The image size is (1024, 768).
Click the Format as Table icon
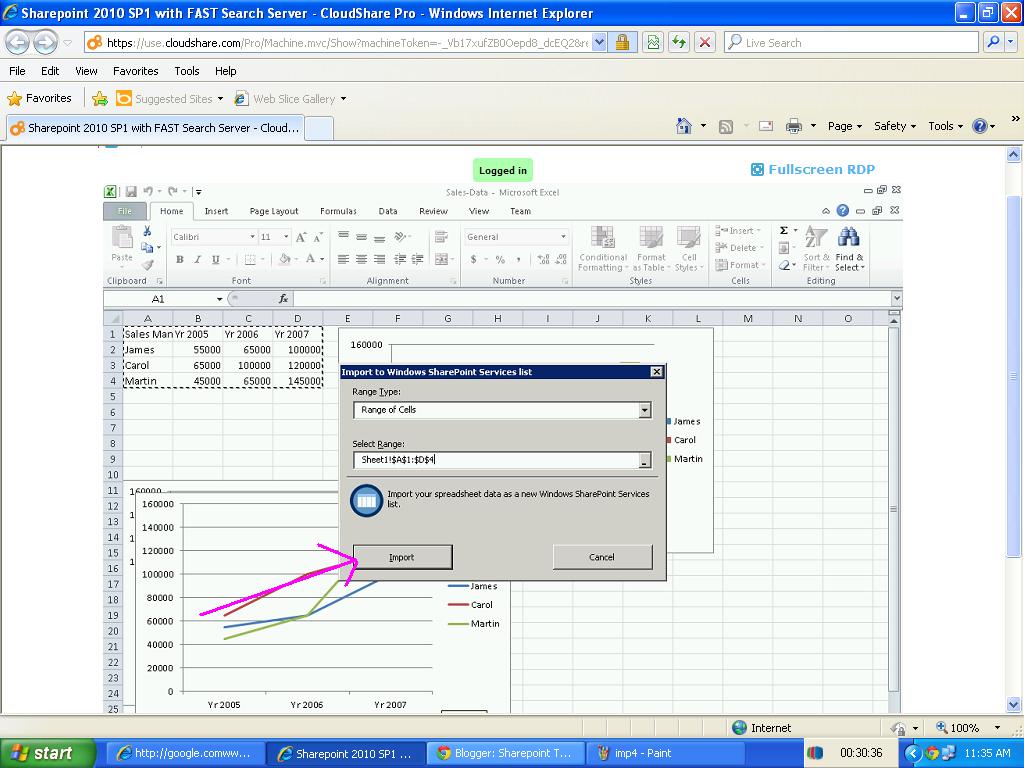tap(650, 248)
